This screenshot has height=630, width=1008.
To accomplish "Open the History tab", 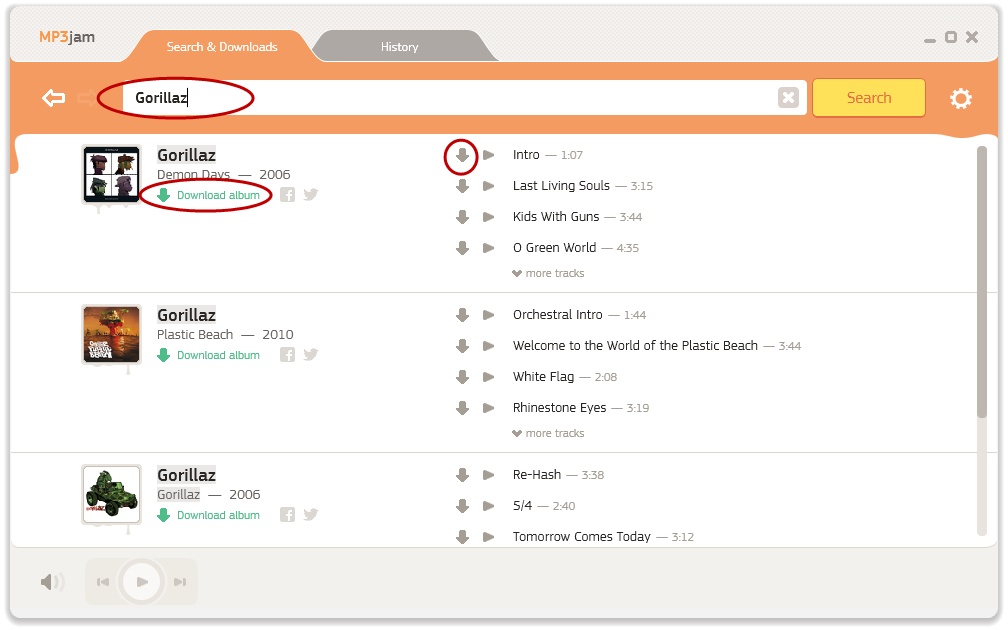I will (x=399, y=47).
